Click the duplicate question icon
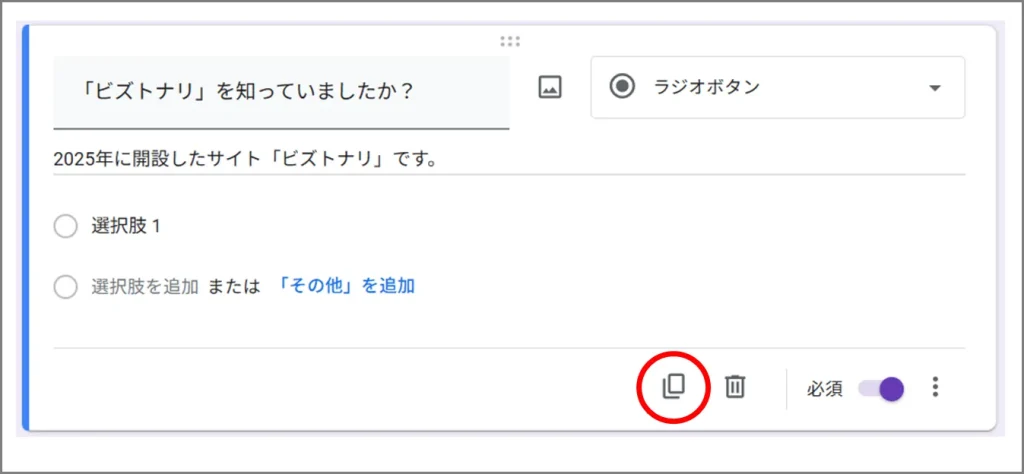Screen dimensions: 1024x474 click(674, 387)
